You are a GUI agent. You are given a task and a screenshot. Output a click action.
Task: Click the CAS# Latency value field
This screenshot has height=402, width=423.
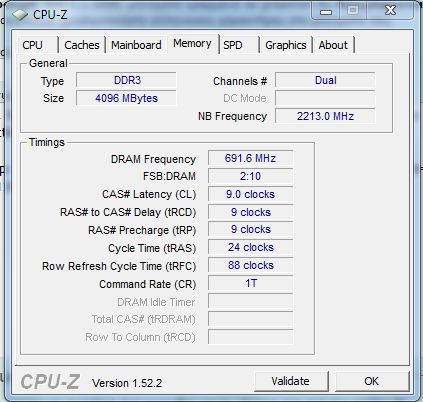coord(250,194)
